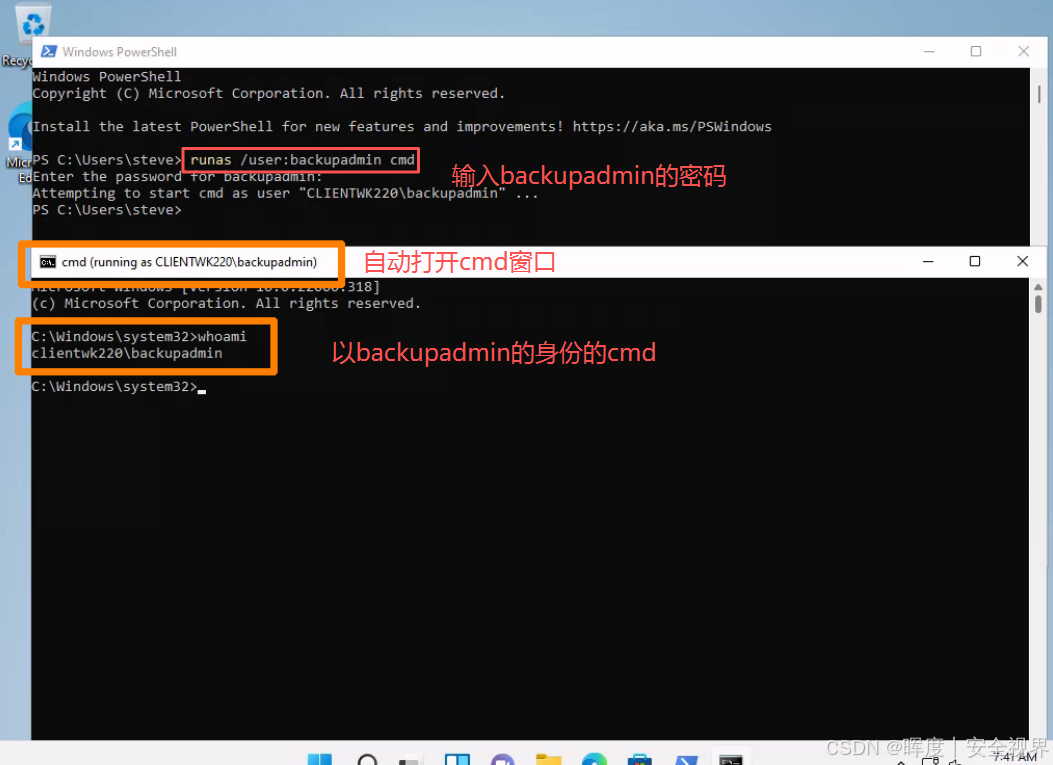1053x765 pixels.
Task: Click the https://aka.ms/PSWindows URL text
Action: pos(672,126)
